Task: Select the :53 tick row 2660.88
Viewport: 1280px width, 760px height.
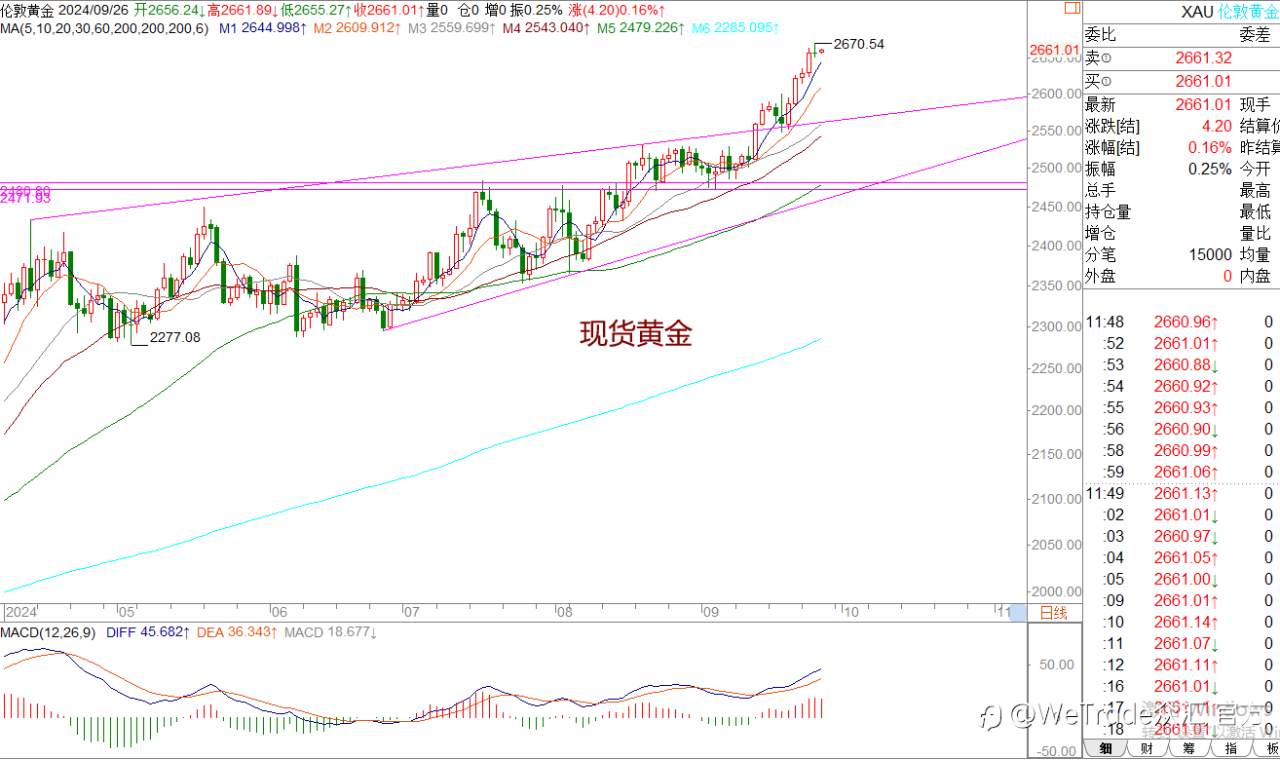Action: tap(1181, 365)
